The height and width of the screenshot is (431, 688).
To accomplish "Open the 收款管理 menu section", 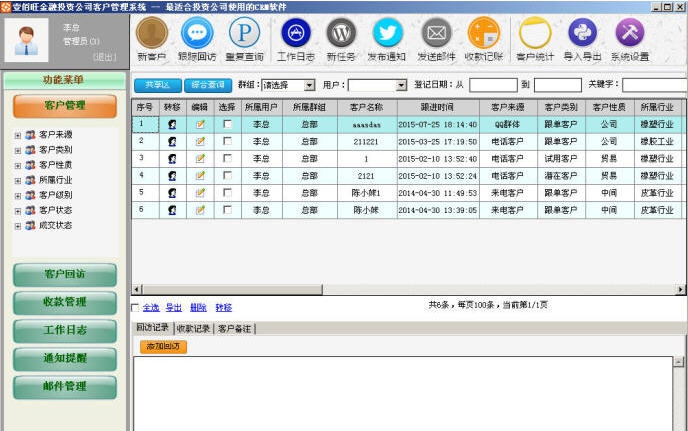I will click(x=65, y=302).
